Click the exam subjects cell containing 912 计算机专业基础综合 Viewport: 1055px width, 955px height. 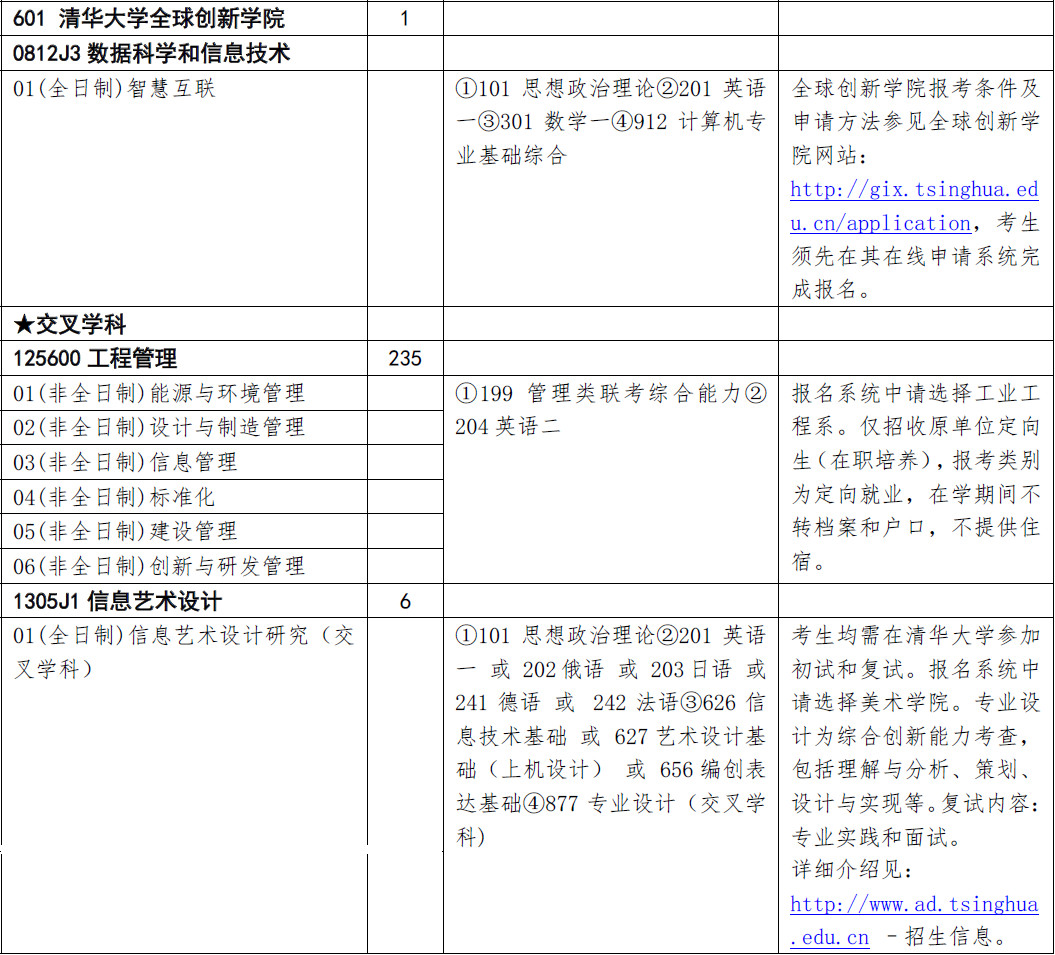point(610,121)
